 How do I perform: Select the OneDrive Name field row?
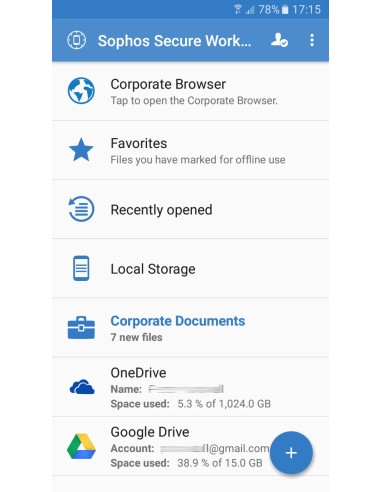tap(167, 389)
